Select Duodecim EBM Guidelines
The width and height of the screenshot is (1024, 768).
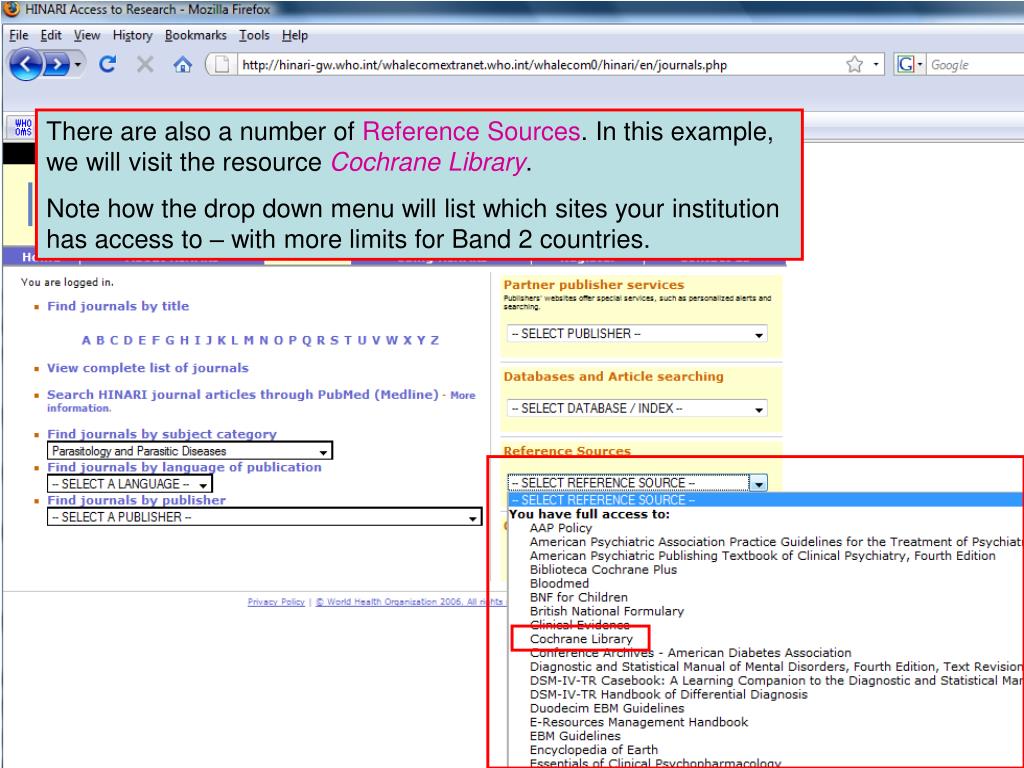(607, 708)
